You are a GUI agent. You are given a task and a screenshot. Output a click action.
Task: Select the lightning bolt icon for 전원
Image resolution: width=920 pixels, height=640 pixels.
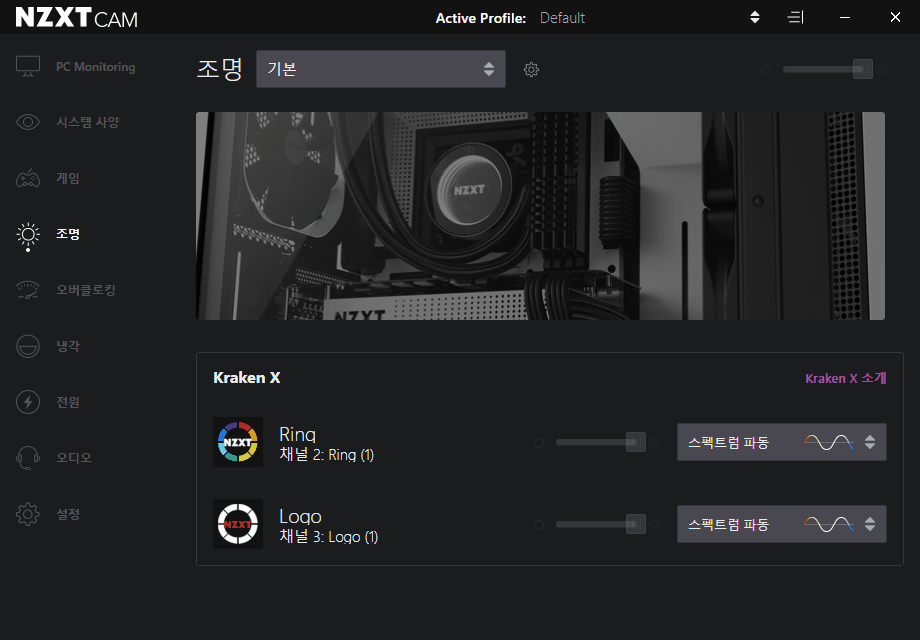(x=28, y=402)
